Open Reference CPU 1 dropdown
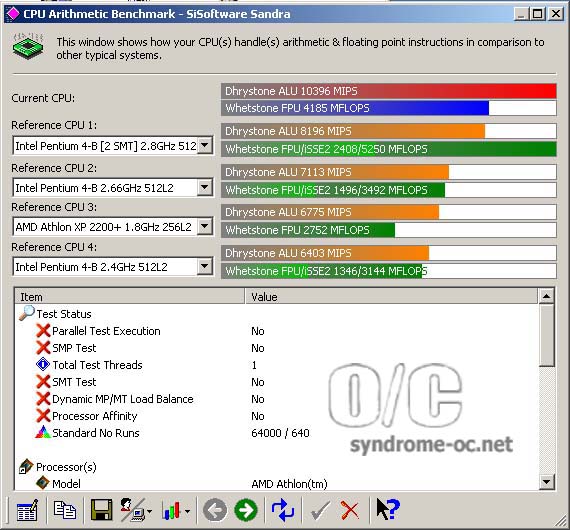The width and height of the screenshot is (570, 530). pos(205,146)
